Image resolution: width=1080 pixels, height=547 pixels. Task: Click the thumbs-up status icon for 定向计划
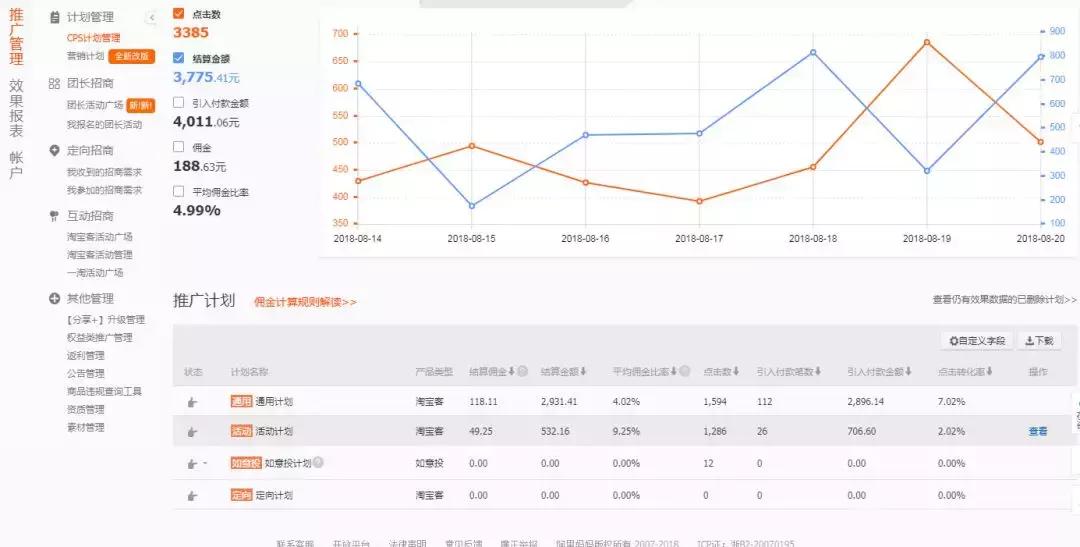click(x=192, y=495)
